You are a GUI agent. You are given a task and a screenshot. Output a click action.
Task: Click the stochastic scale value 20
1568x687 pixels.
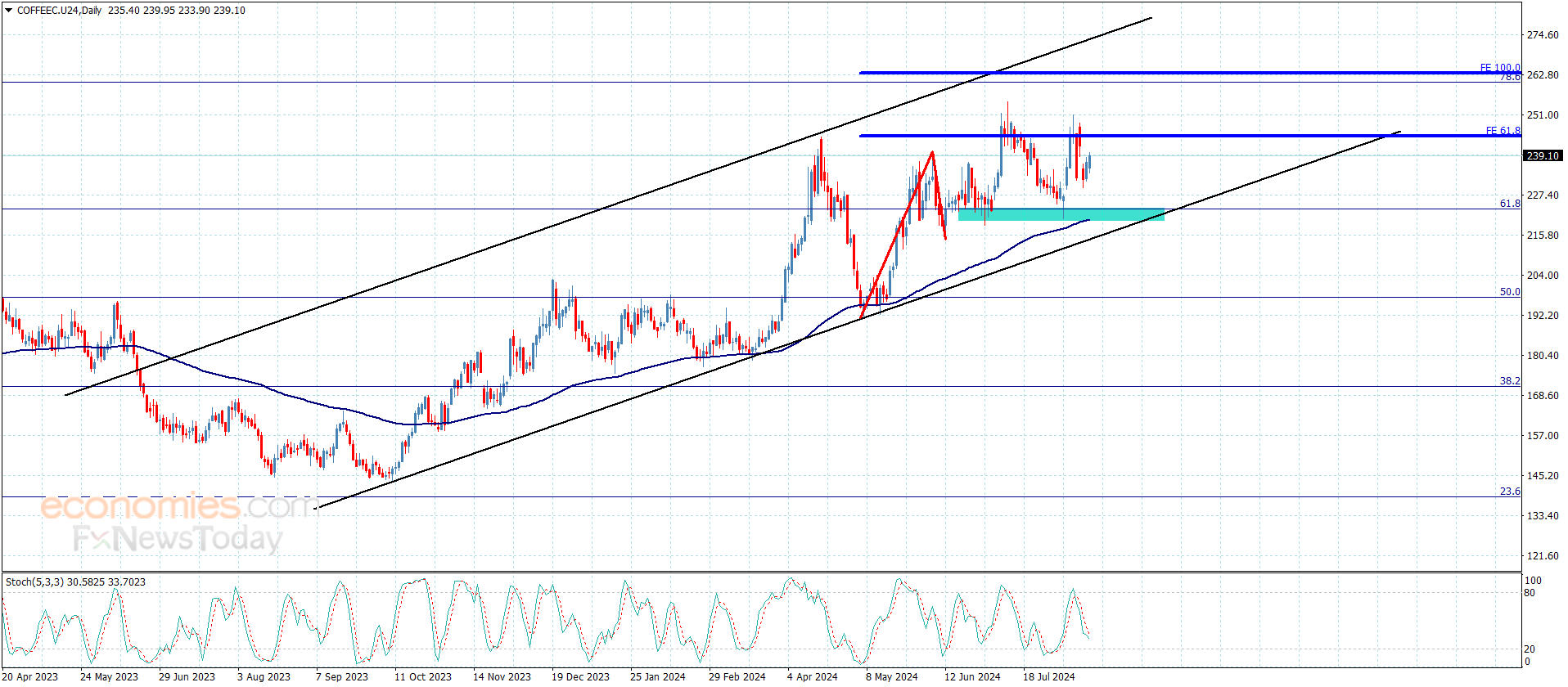click(x=1530, y=649)
